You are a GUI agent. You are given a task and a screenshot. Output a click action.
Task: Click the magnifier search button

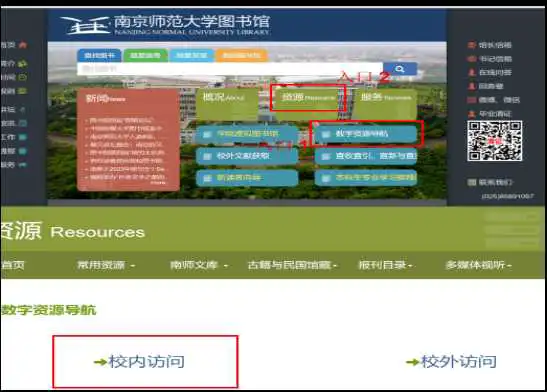tap(400, 69)
